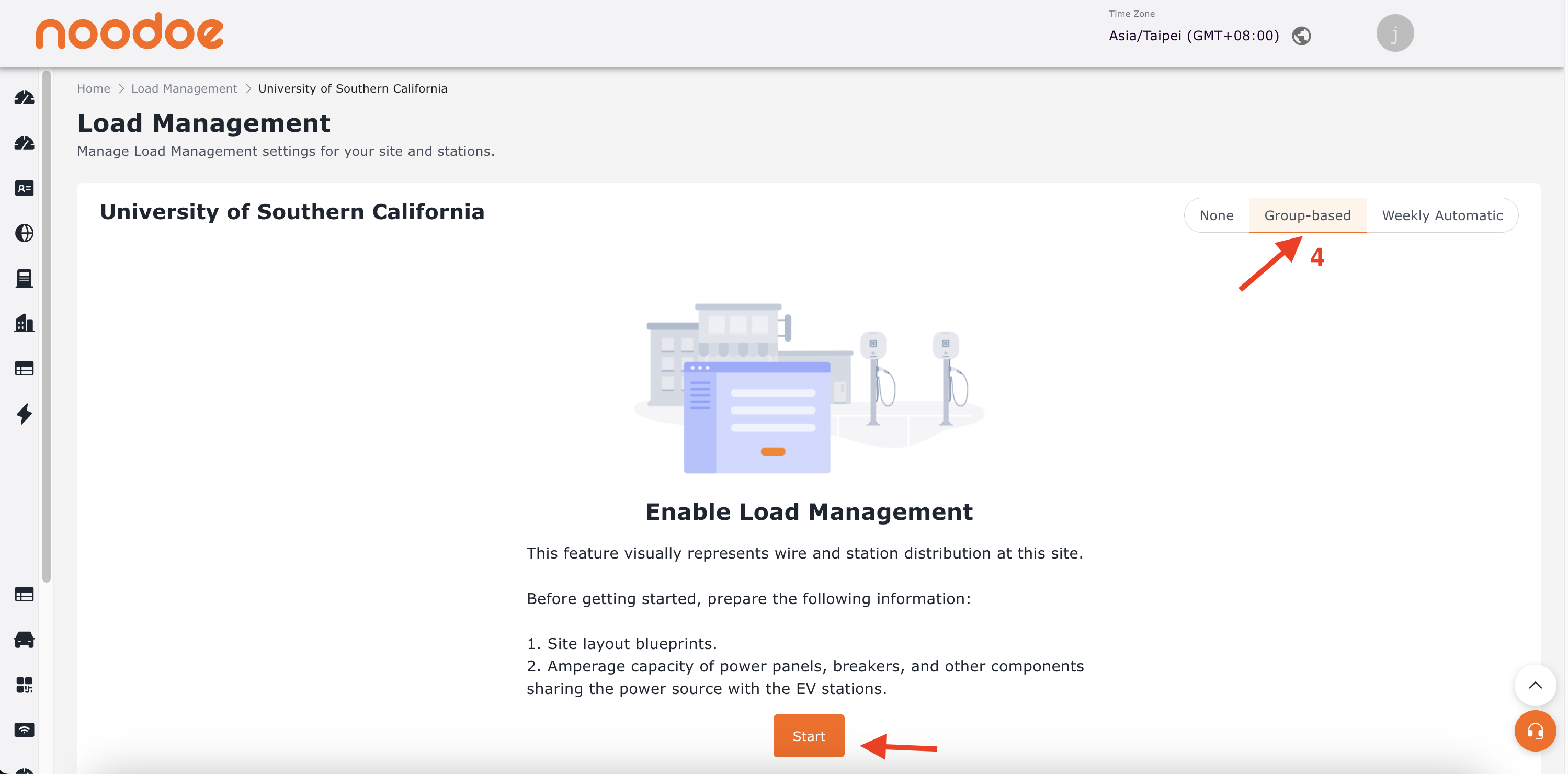Open the Wi-Fi card sidebar icon

tap(25, 730)
